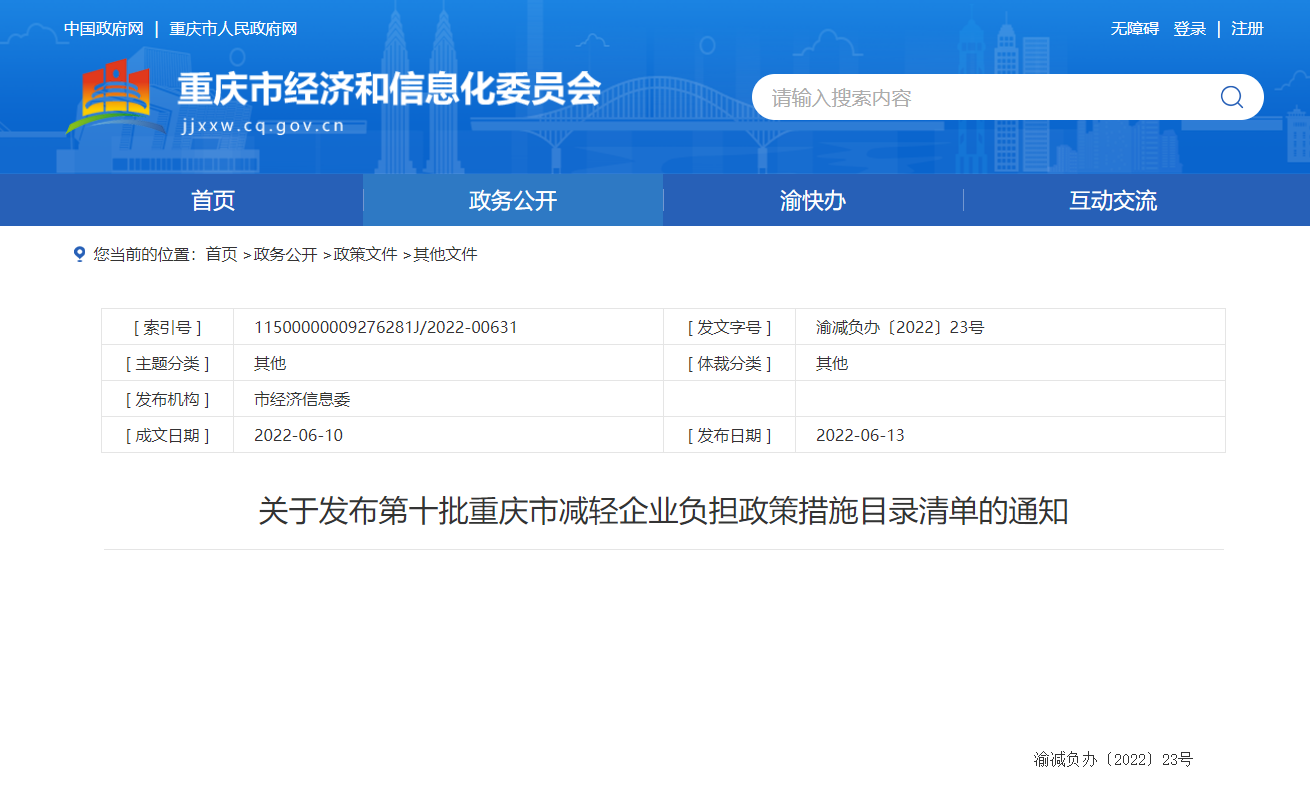Image resolution: width=1310 pixels, height=790 pixels.
Task: Click the 注册 register link
Action: point(1247,29)
